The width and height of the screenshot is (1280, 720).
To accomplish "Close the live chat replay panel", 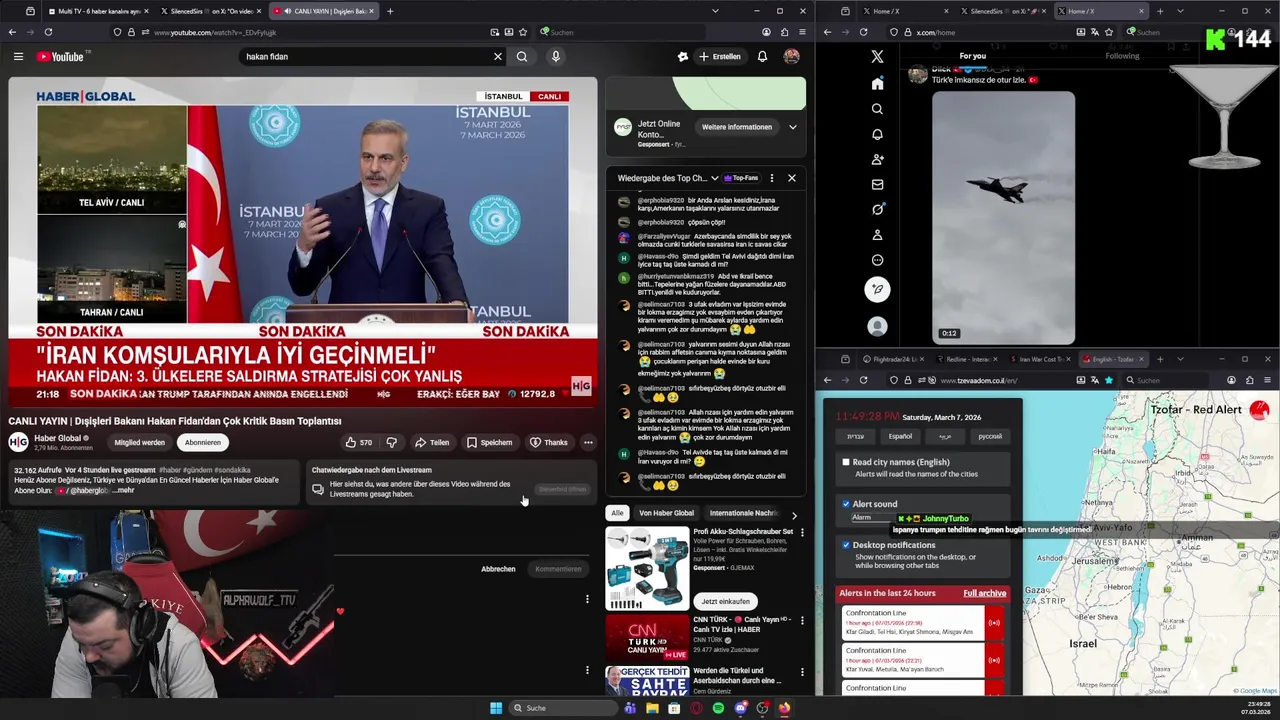I will coord(791,178).
